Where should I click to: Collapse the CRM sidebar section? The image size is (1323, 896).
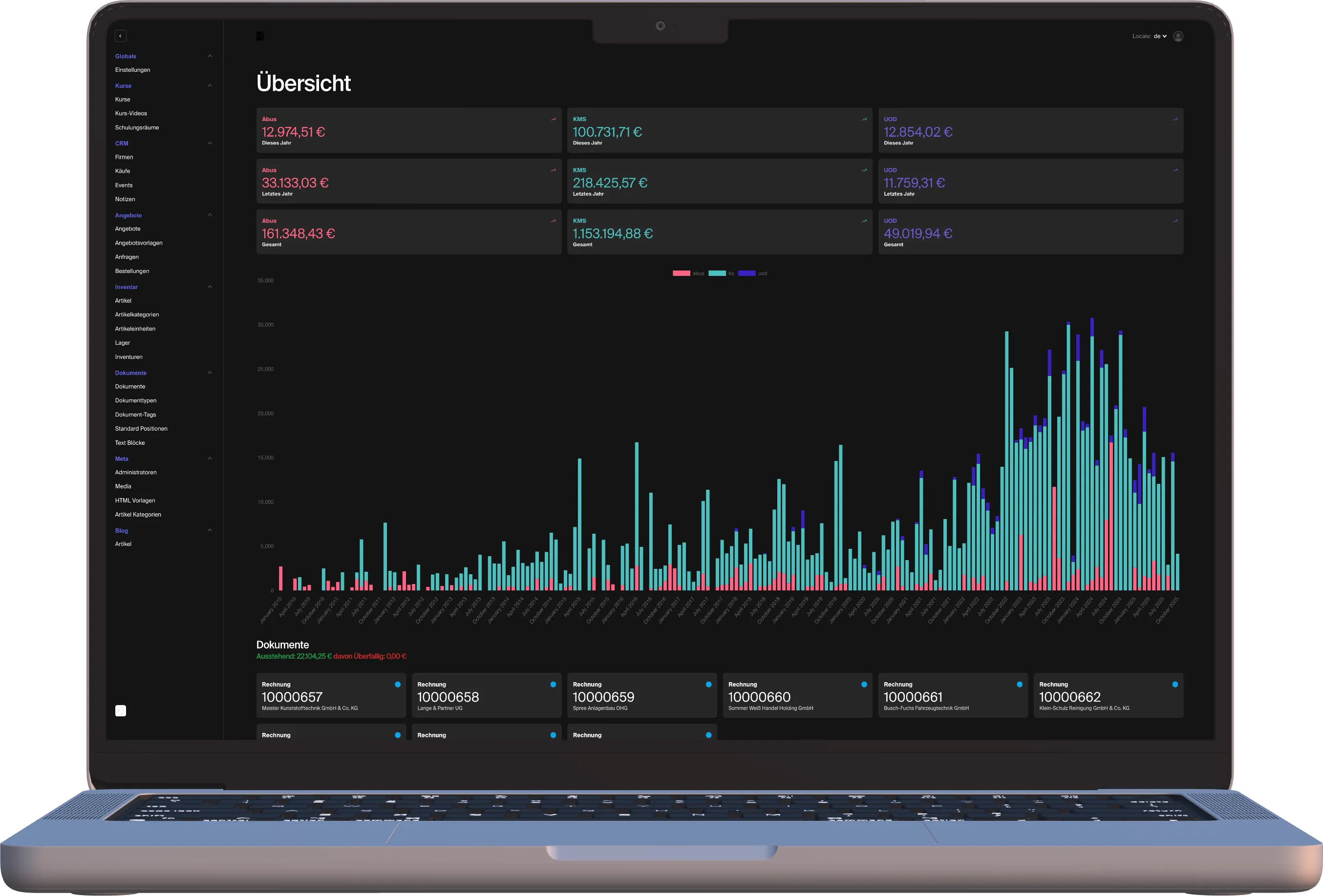(210, 143)
